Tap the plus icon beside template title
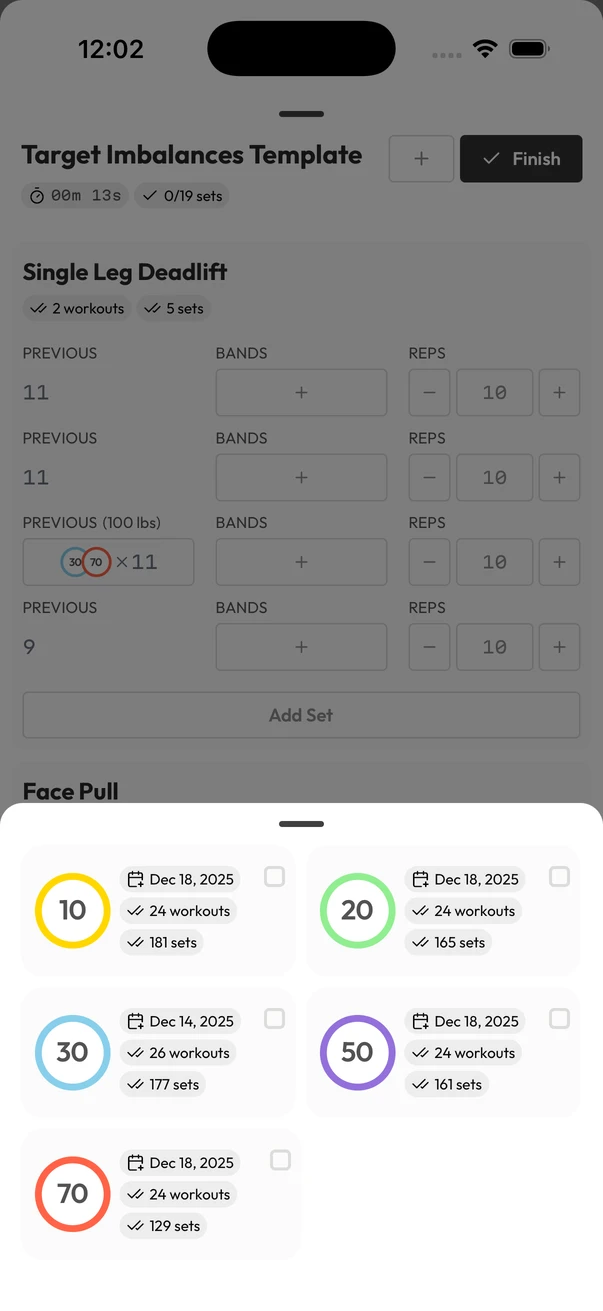This screenshot has height=1311, width=603. pyautogui.click(x=421, y=159)
